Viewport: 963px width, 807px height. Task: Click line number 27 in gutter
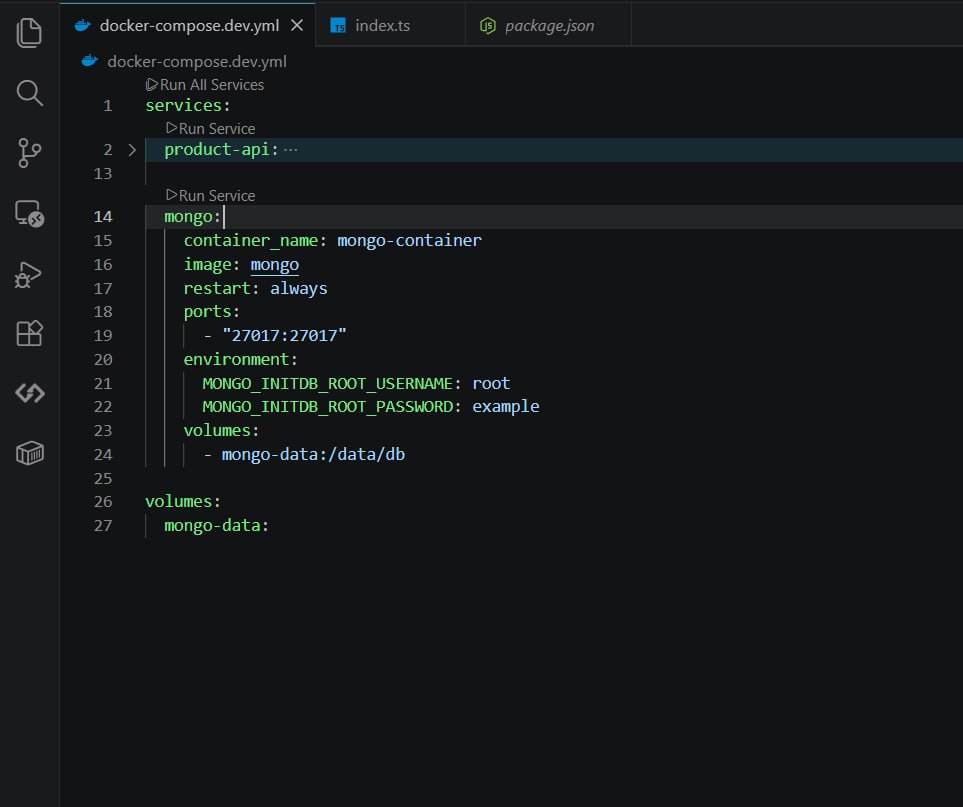point(103,526)
